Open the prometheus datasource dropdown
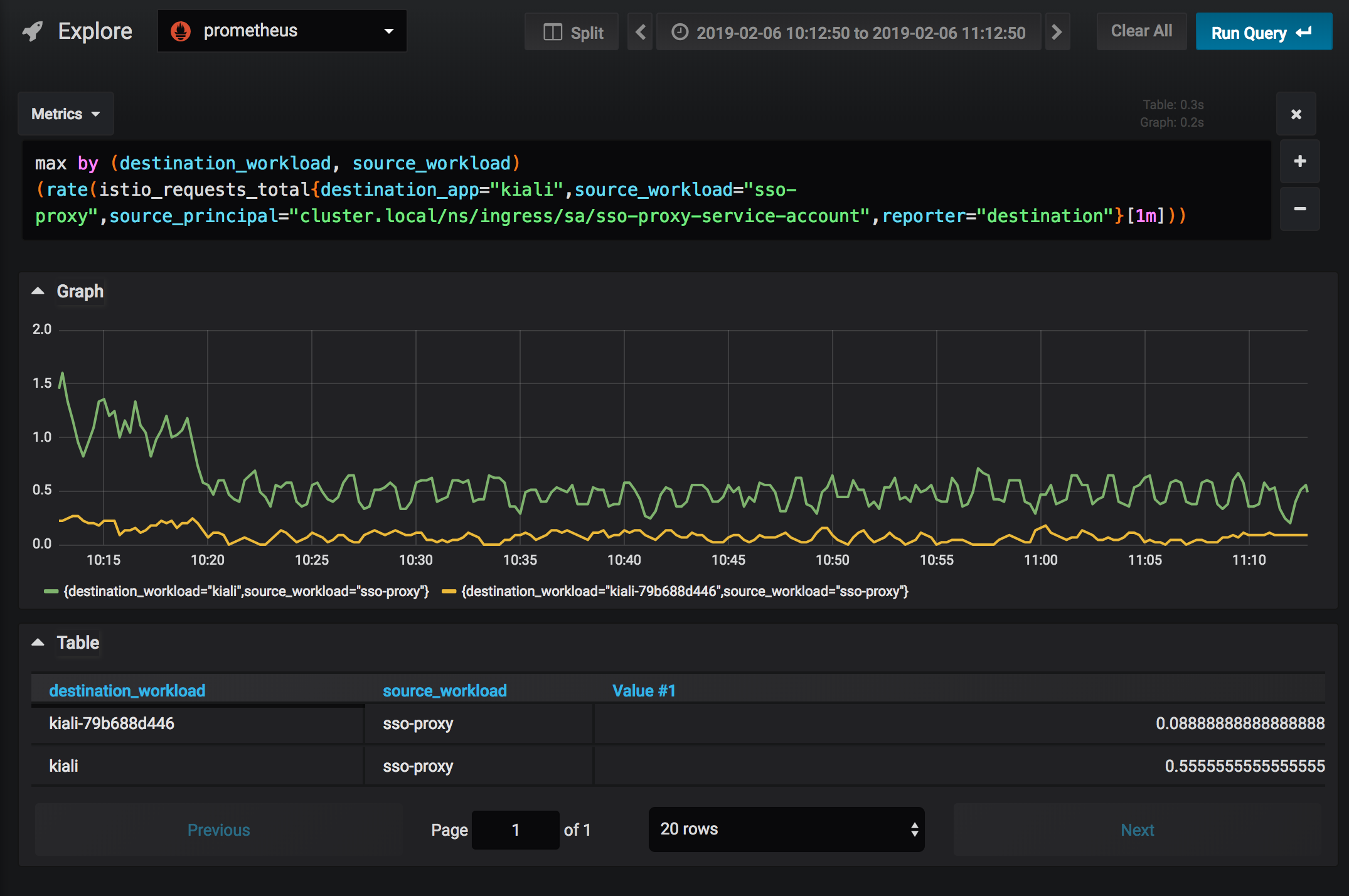The width and height of the screenshot is (1349, 896). (282, 31)
